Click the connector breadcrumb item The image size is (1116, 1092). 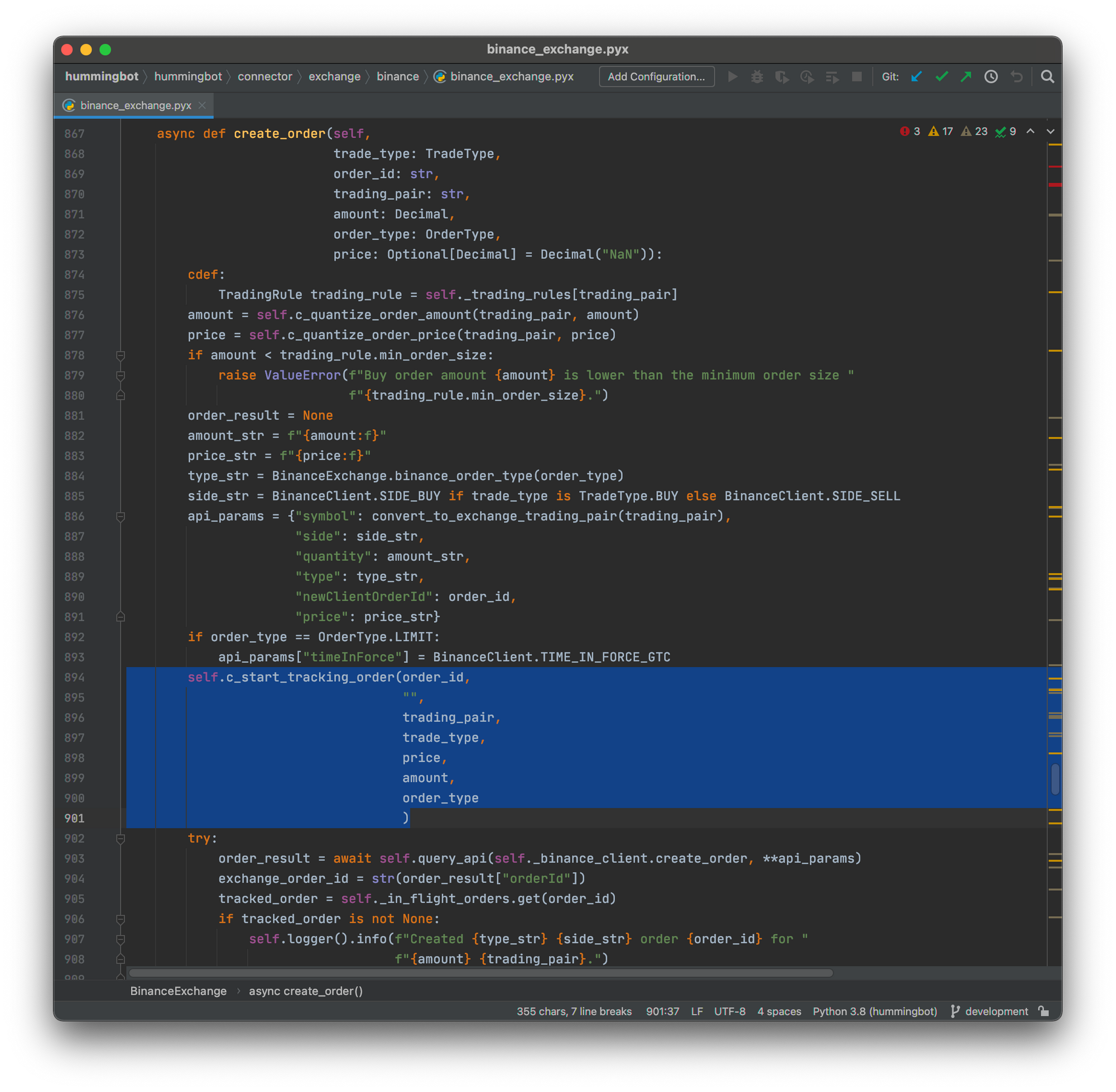coord(264,77)
